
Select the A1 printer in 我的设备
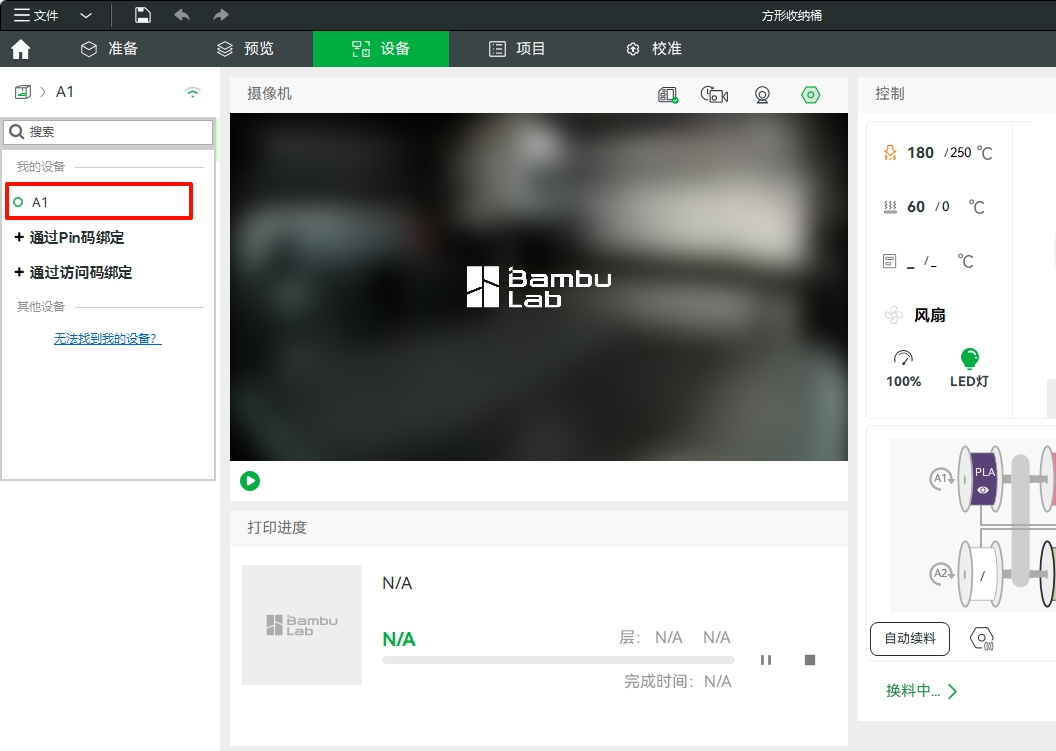pos(99,201)
